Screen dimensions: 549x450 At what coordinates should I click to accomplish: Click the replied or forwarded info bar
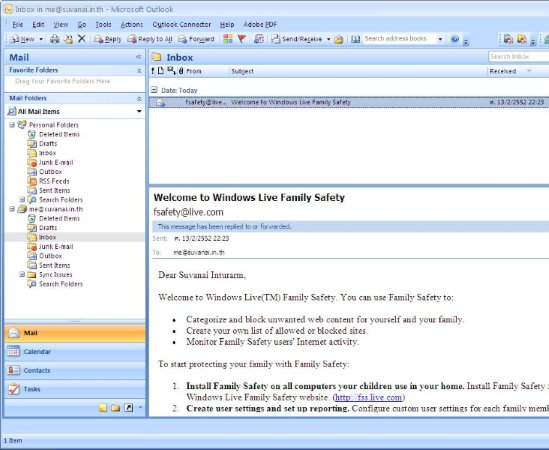pos(350,227)
